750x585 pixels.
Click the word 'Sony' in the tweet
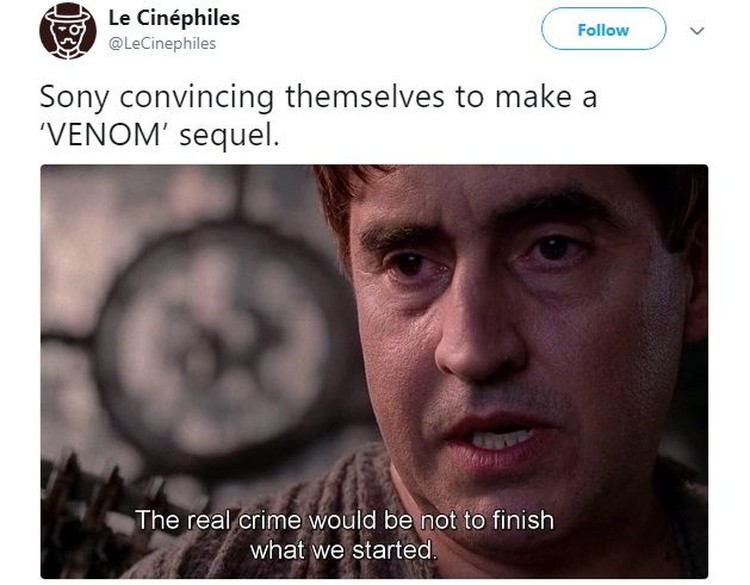75,98
